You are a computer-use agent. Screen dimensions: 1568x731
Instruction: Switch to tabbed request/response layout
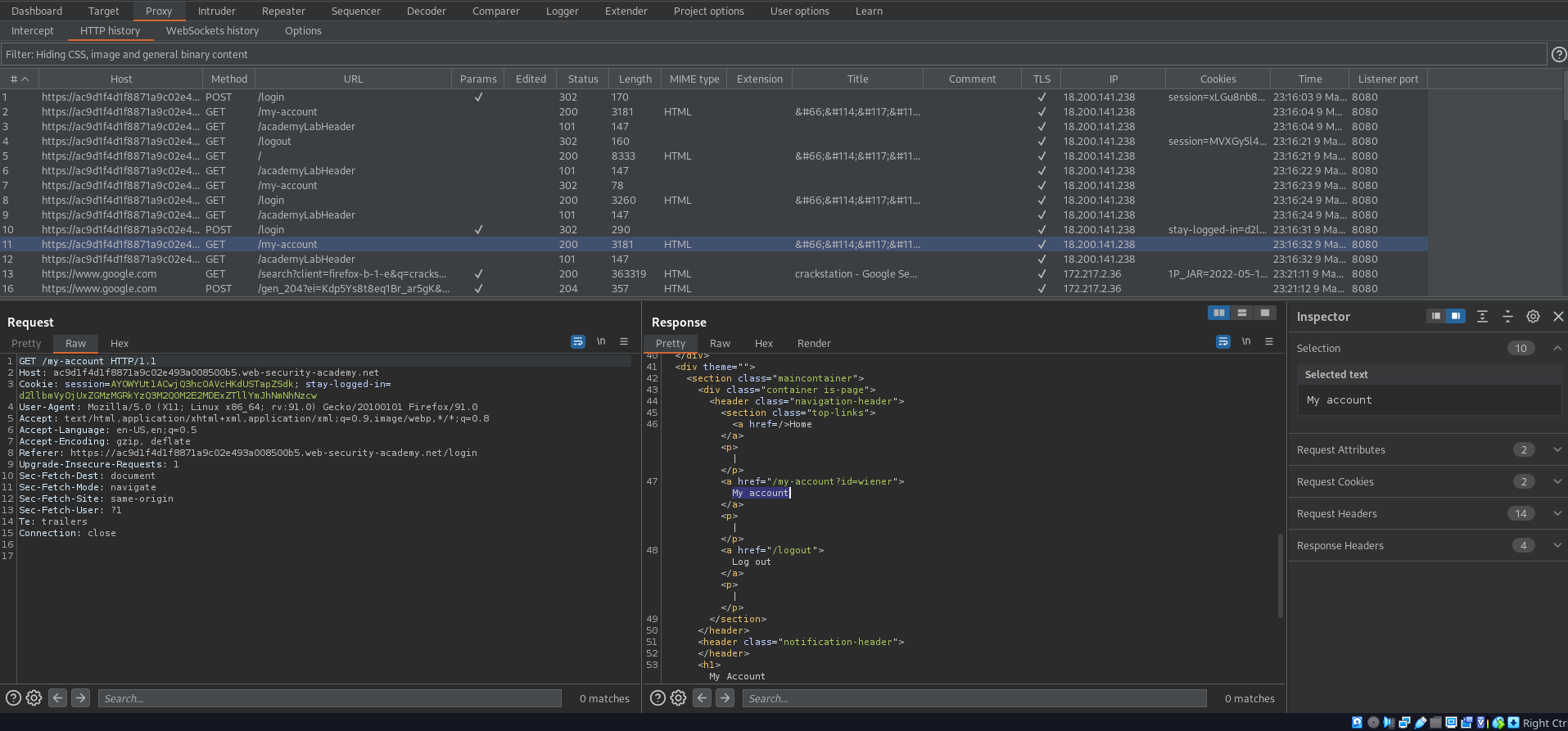1265,313
